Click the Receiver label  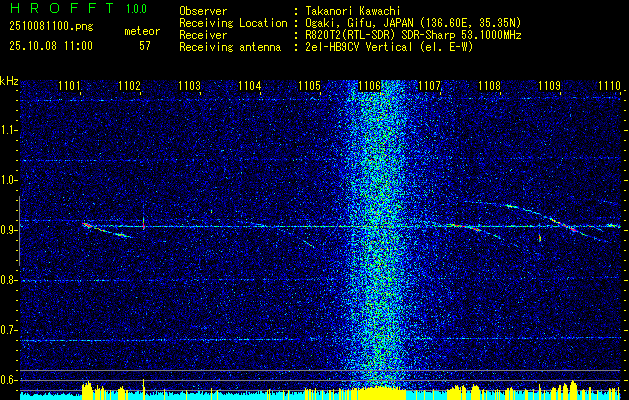tap(203, 35)
